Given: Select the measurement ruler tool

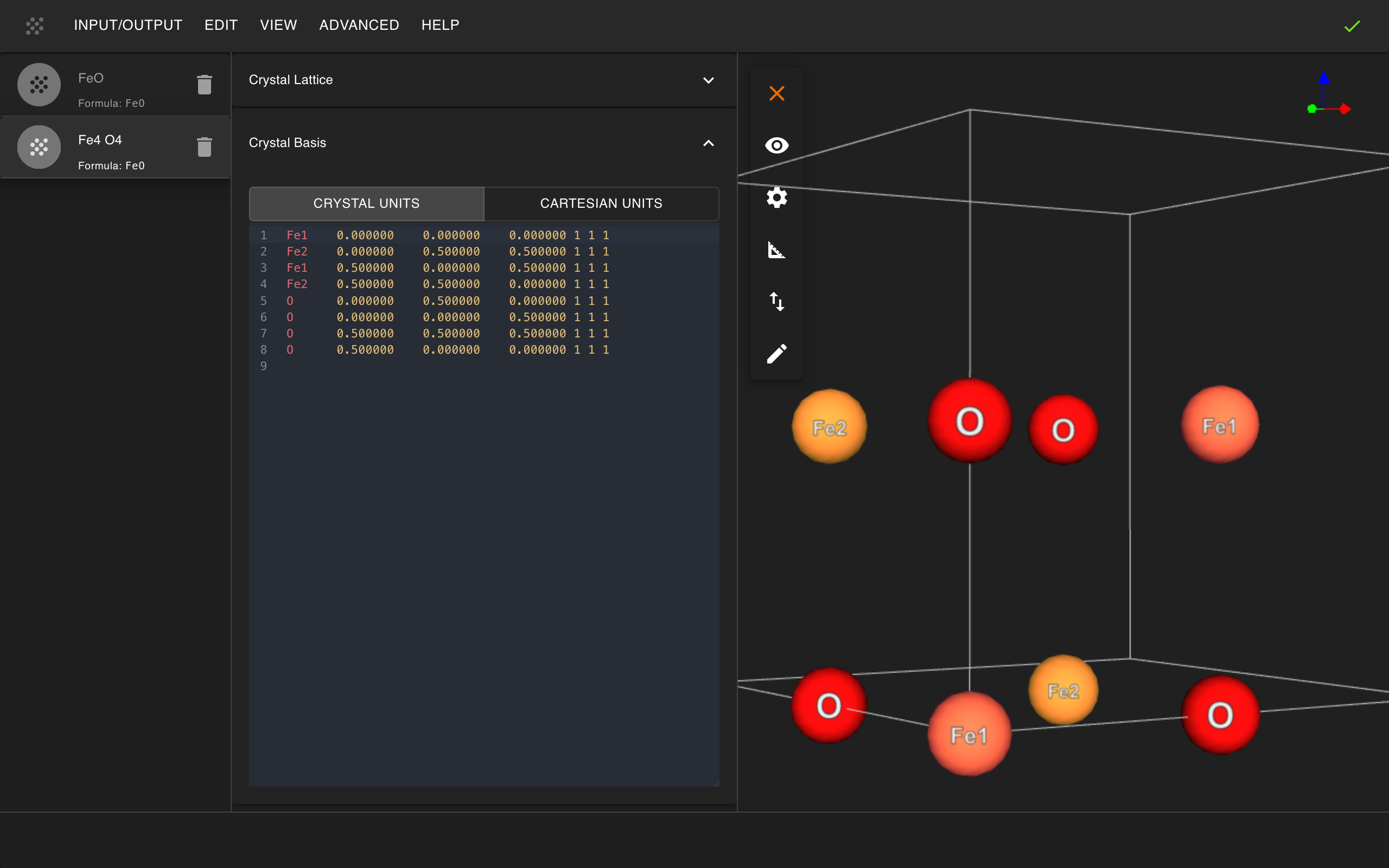Looking at the screenshot, I should (776, 250).
